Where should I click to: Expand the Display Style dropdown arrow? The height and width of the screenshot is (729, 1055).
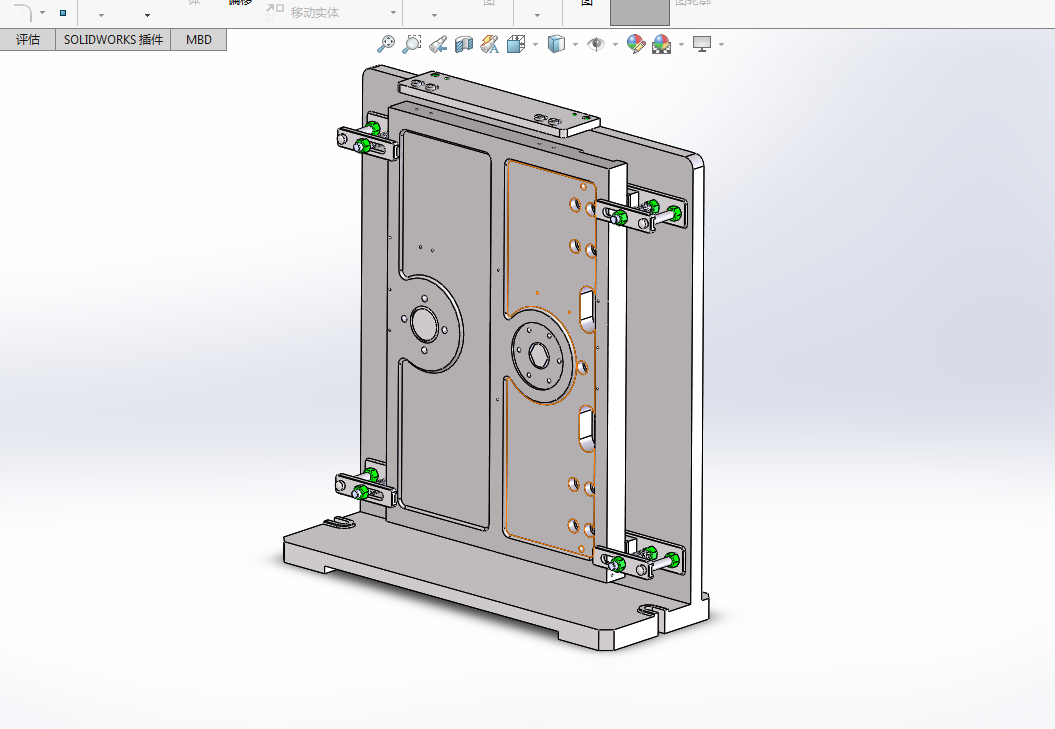pos(575,44)
